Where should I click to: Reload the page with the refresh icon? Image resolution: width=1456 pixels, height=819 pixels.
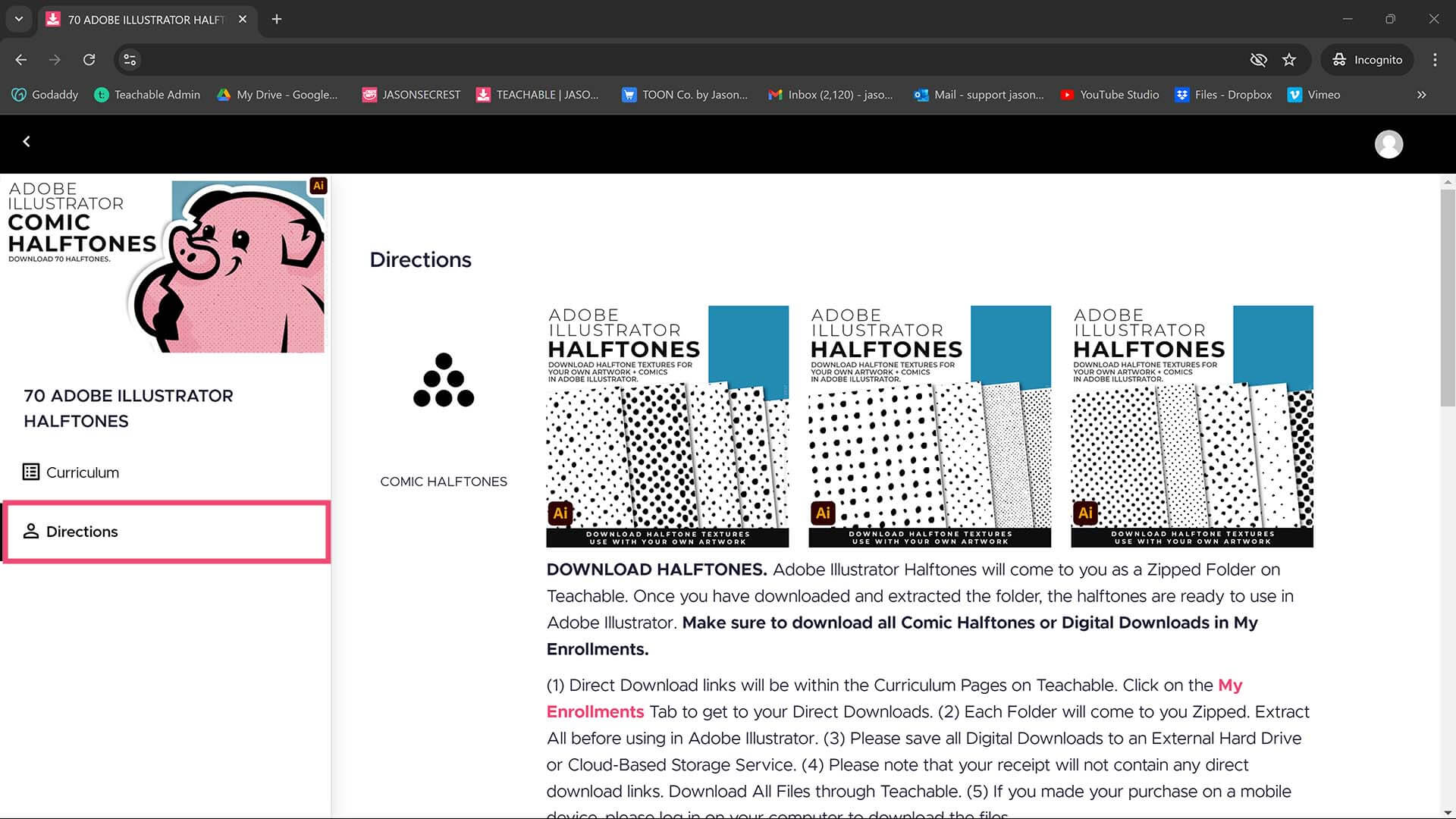click(89, 60)
